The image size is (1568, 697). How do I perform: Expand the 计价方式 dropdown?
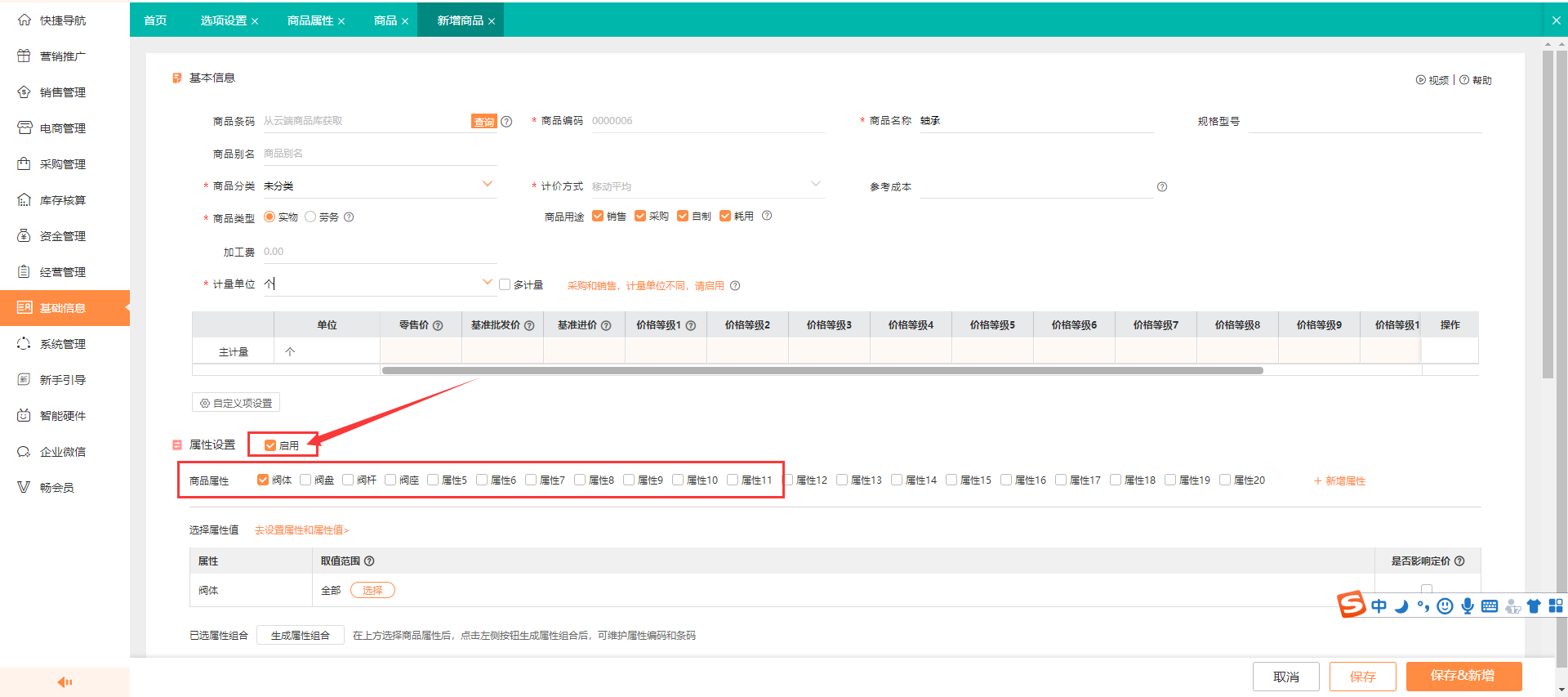(x=815, y=185)
